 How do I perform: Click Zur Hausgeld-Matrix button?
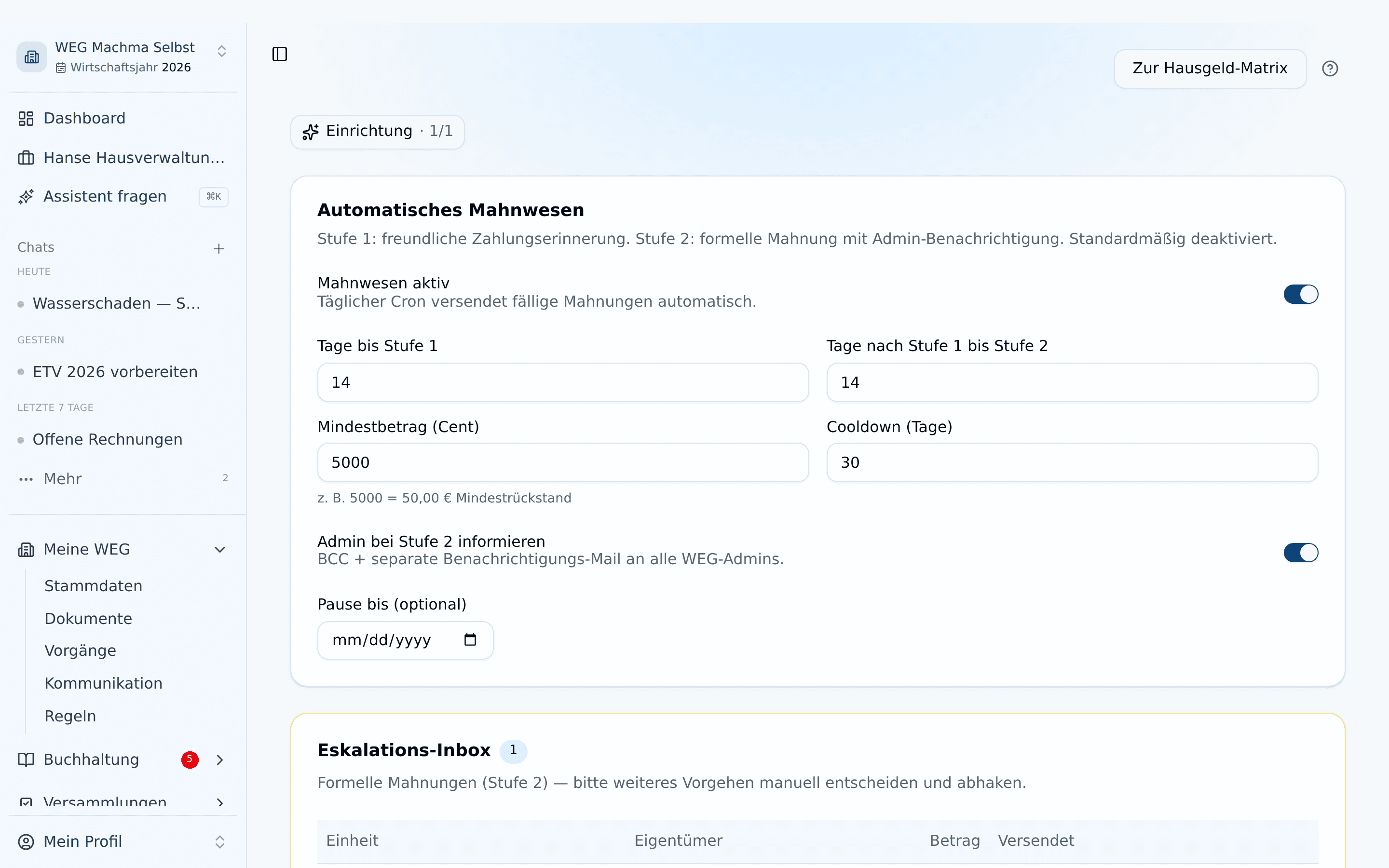[x=1210, y=68]
